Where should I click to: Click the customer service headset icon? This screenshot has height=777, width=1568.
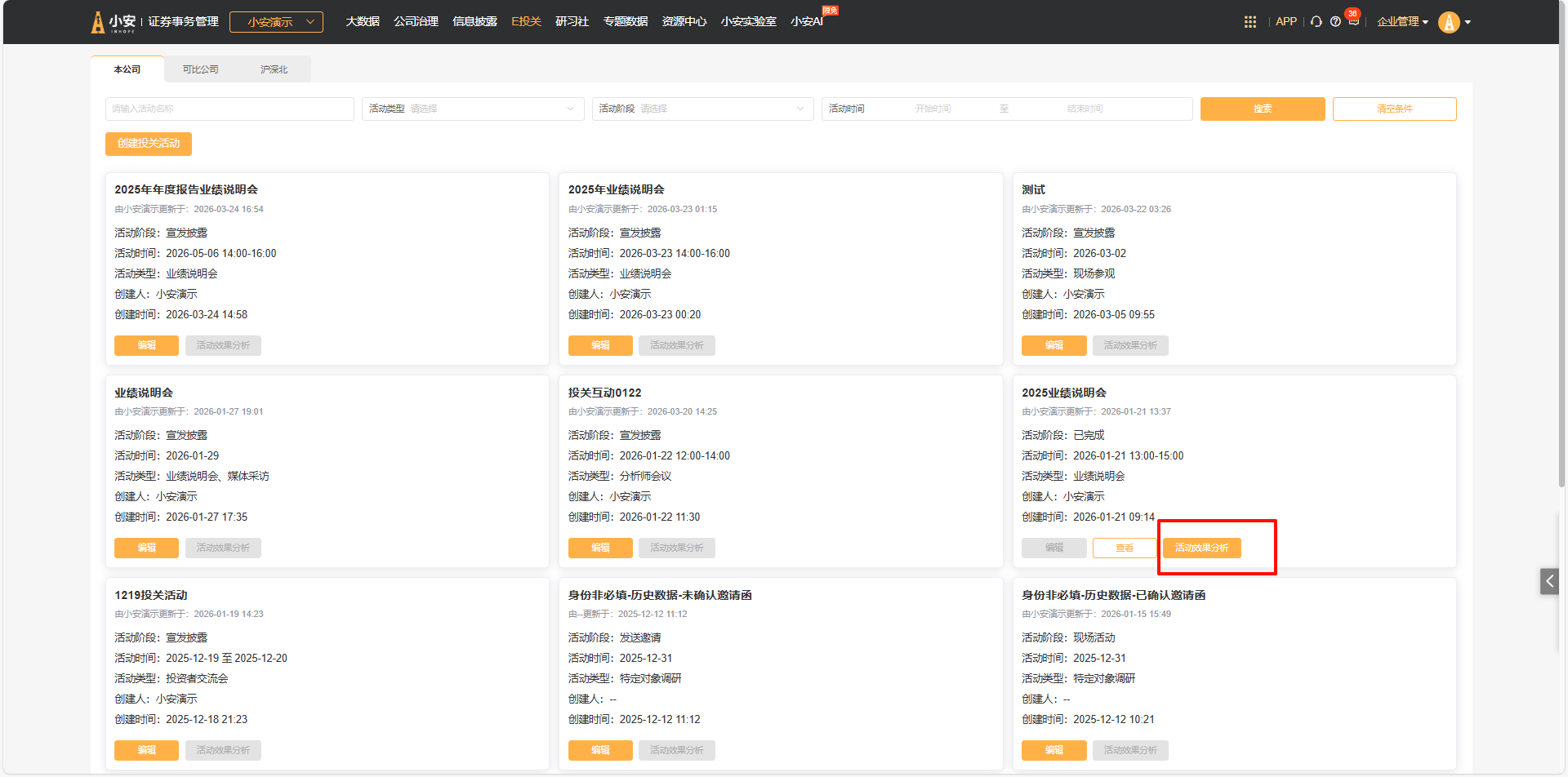[x=1316, y=22]
